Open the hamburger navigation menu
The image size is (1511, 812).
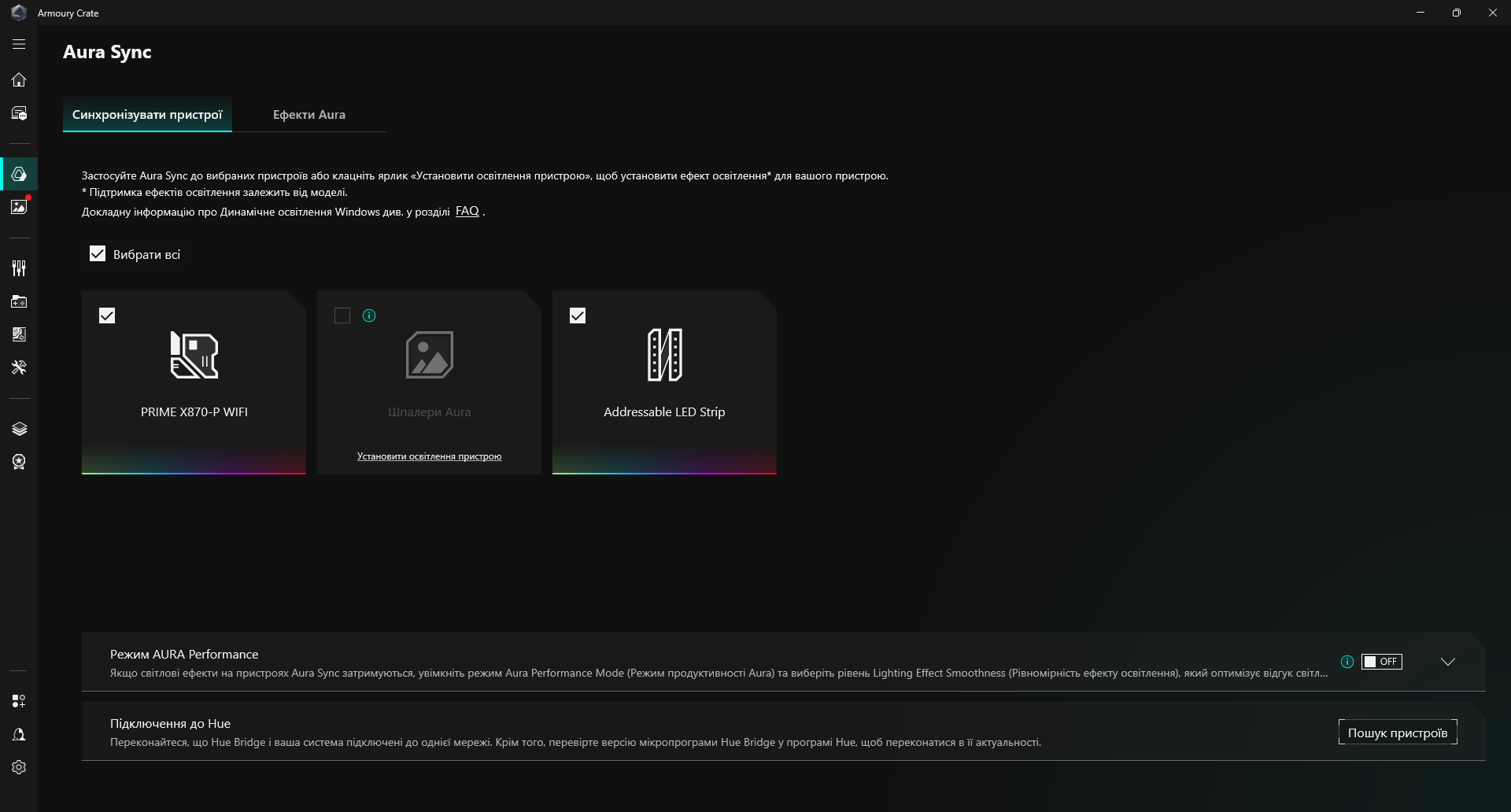click(19, 45)
